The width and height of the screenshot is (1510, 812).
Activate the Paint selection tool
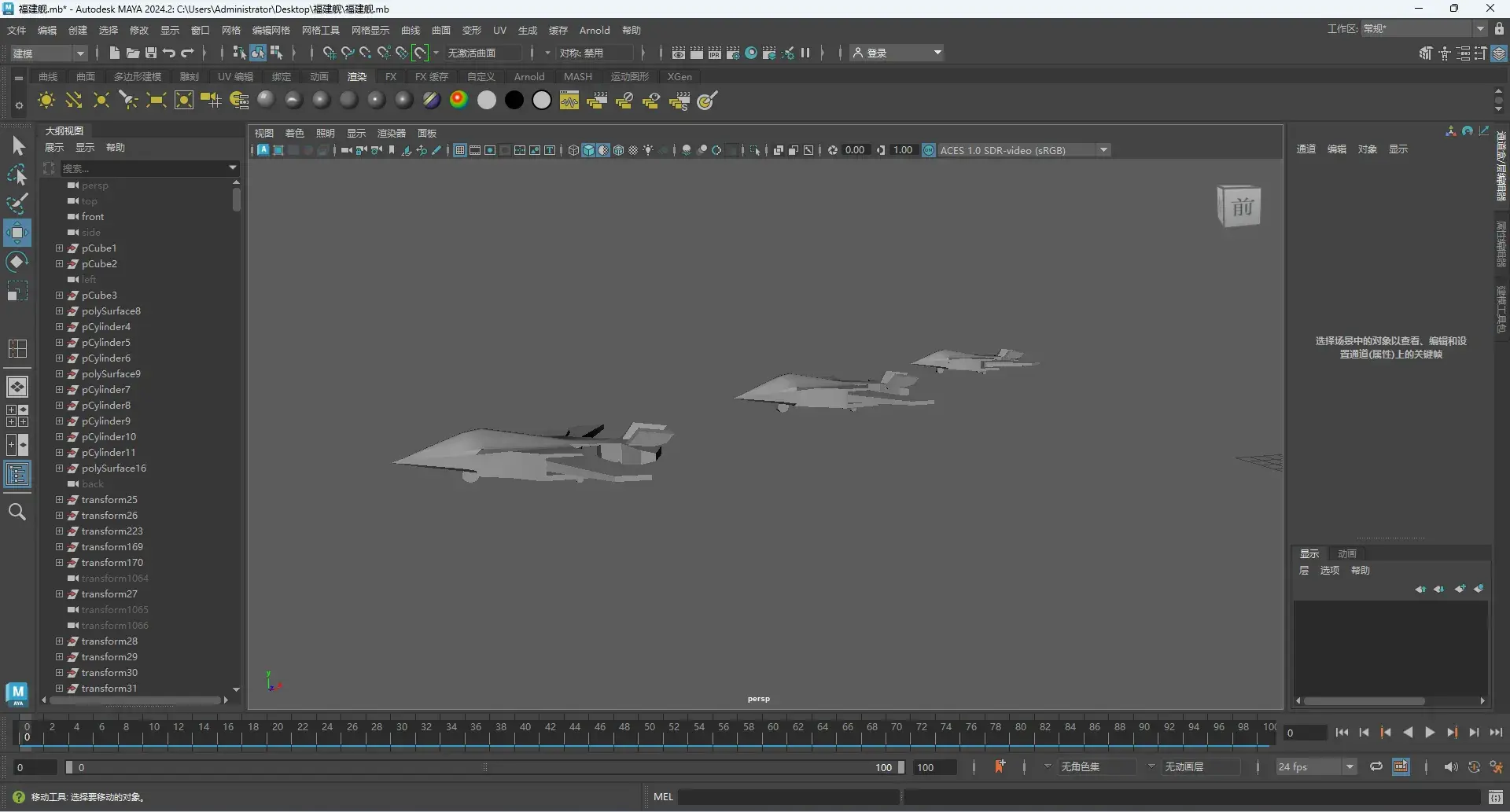click(17, 204)
